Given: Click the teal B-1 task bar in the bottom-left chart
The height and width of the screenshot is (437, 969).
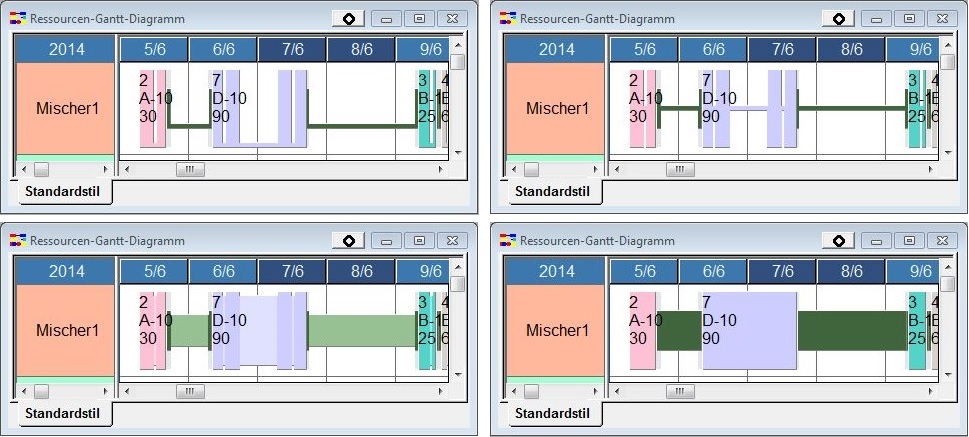Looking at the screenshot, I should click(425, 330).
